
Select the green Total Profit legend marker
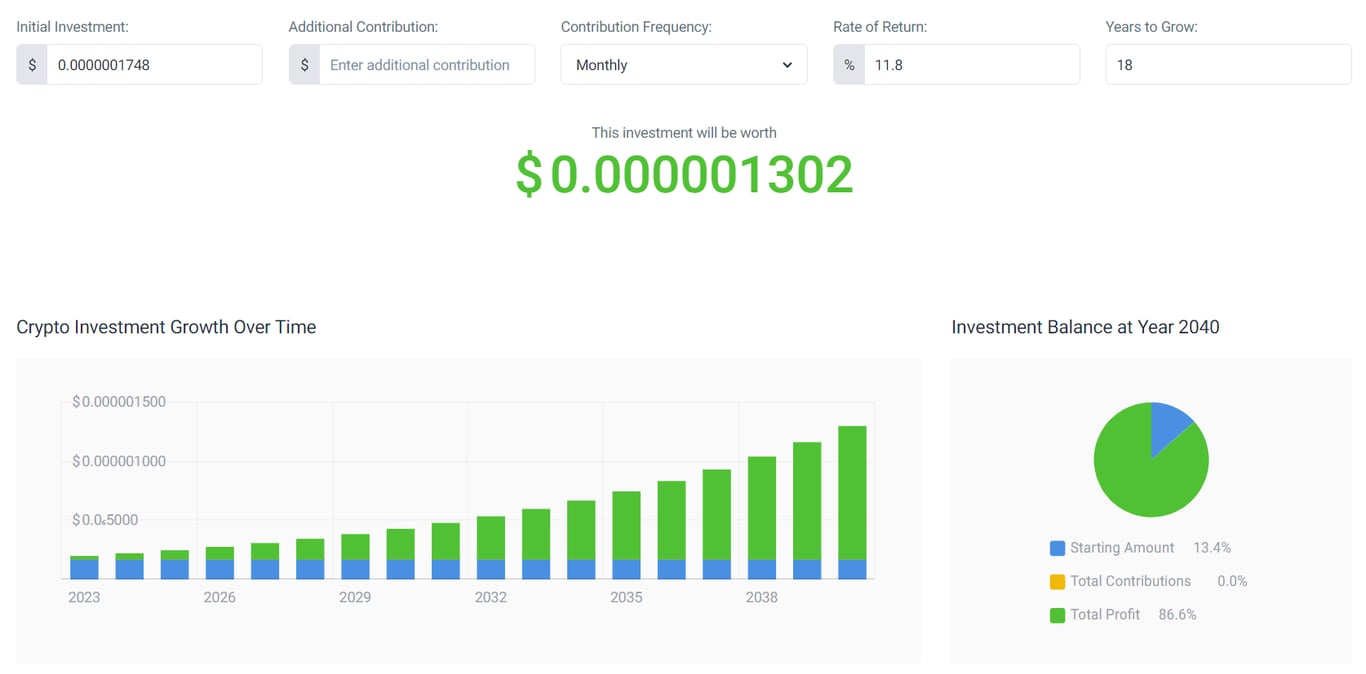1057,614
